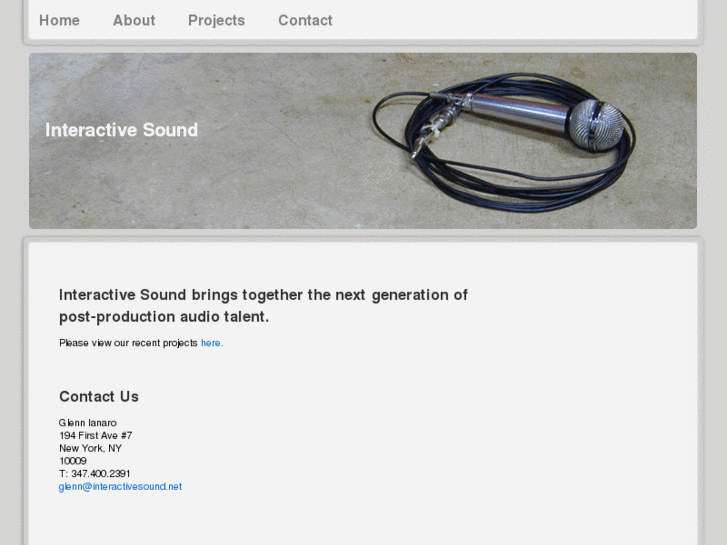Go to the About page
The image size is (727, 545).
click(134, 20)
